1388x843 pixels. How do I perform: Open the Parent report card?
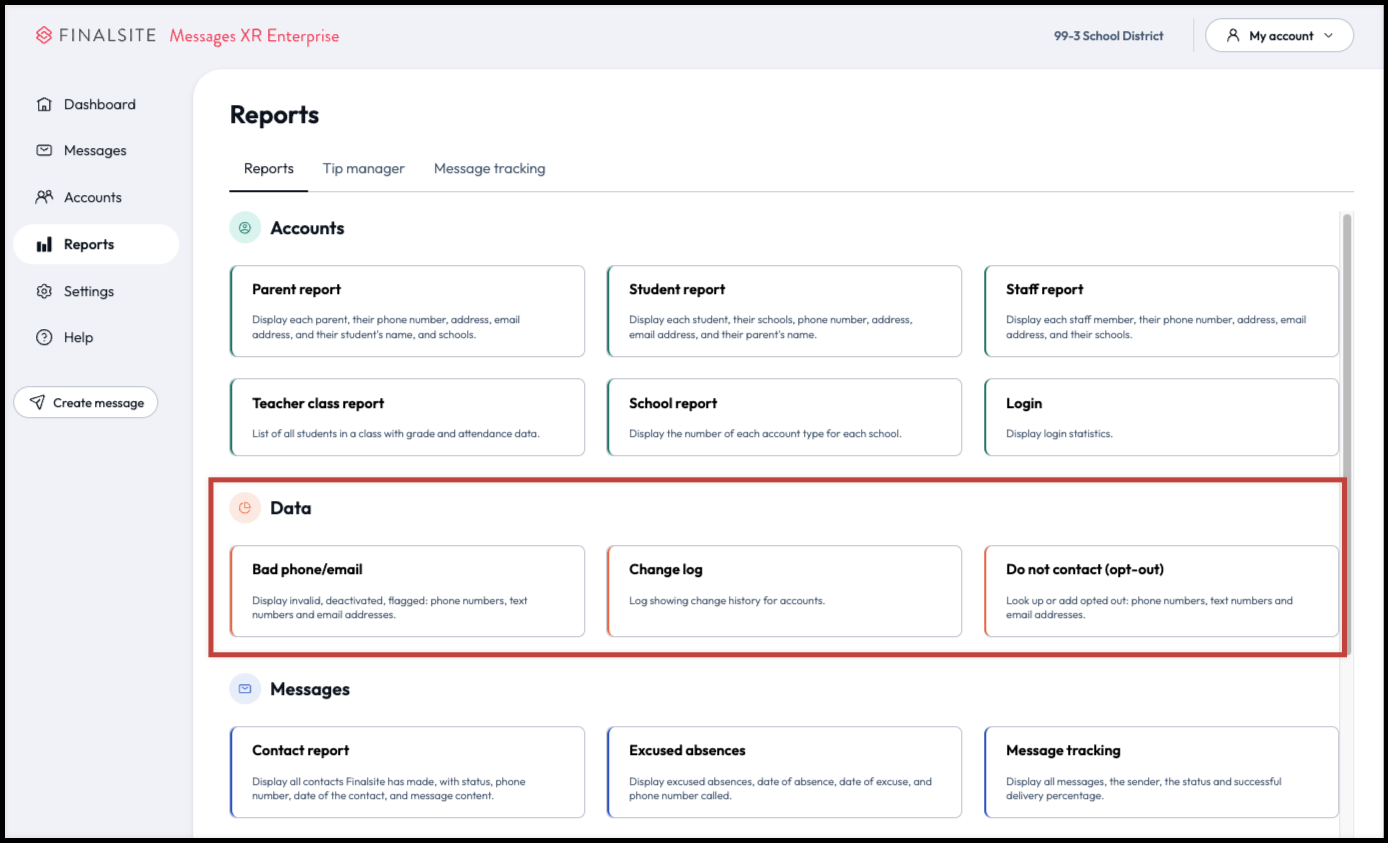click(407, 311)
